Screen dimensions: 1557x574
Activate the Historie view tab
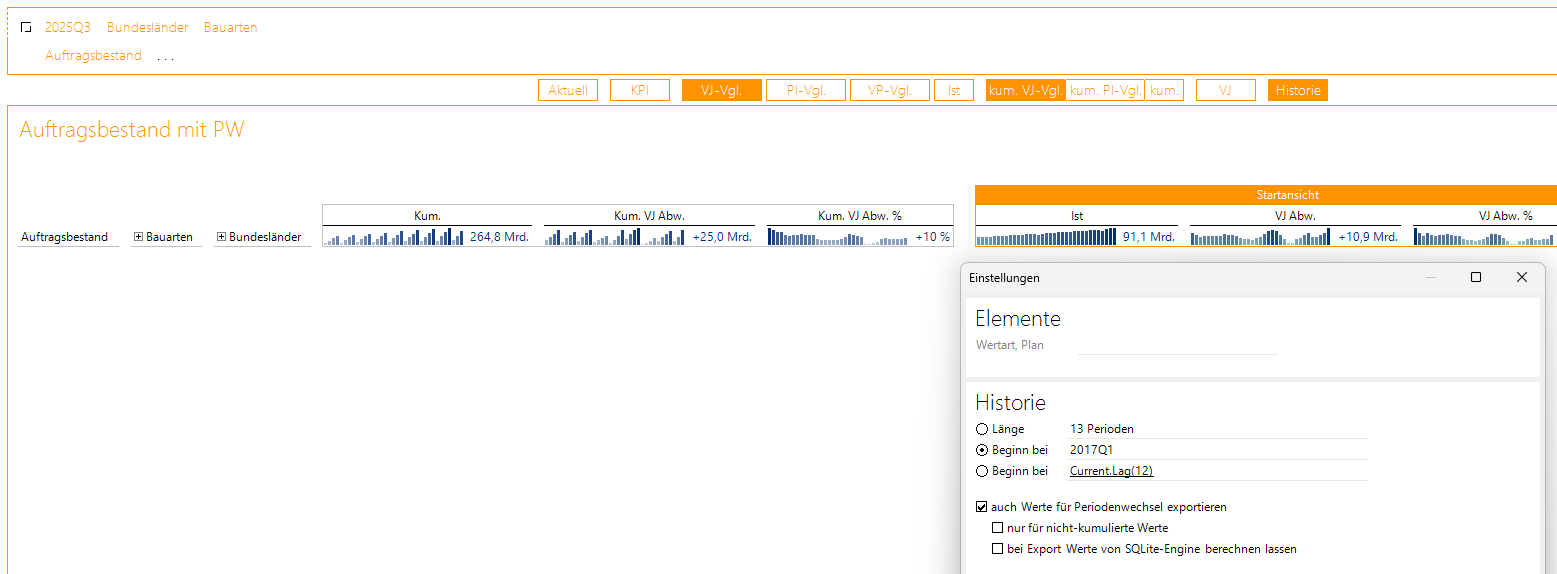click(x=1297, y=90)
